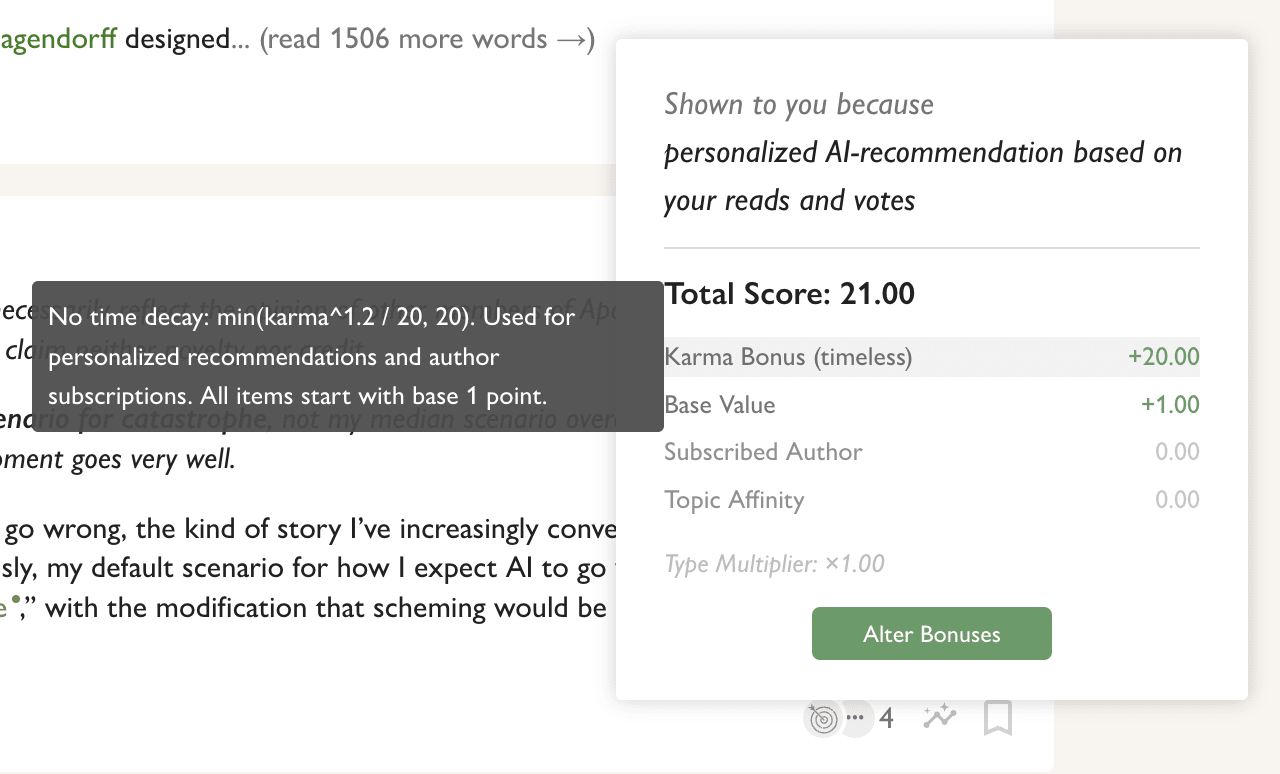
Task: Click the comment count number 4
Action: (886, 718)
